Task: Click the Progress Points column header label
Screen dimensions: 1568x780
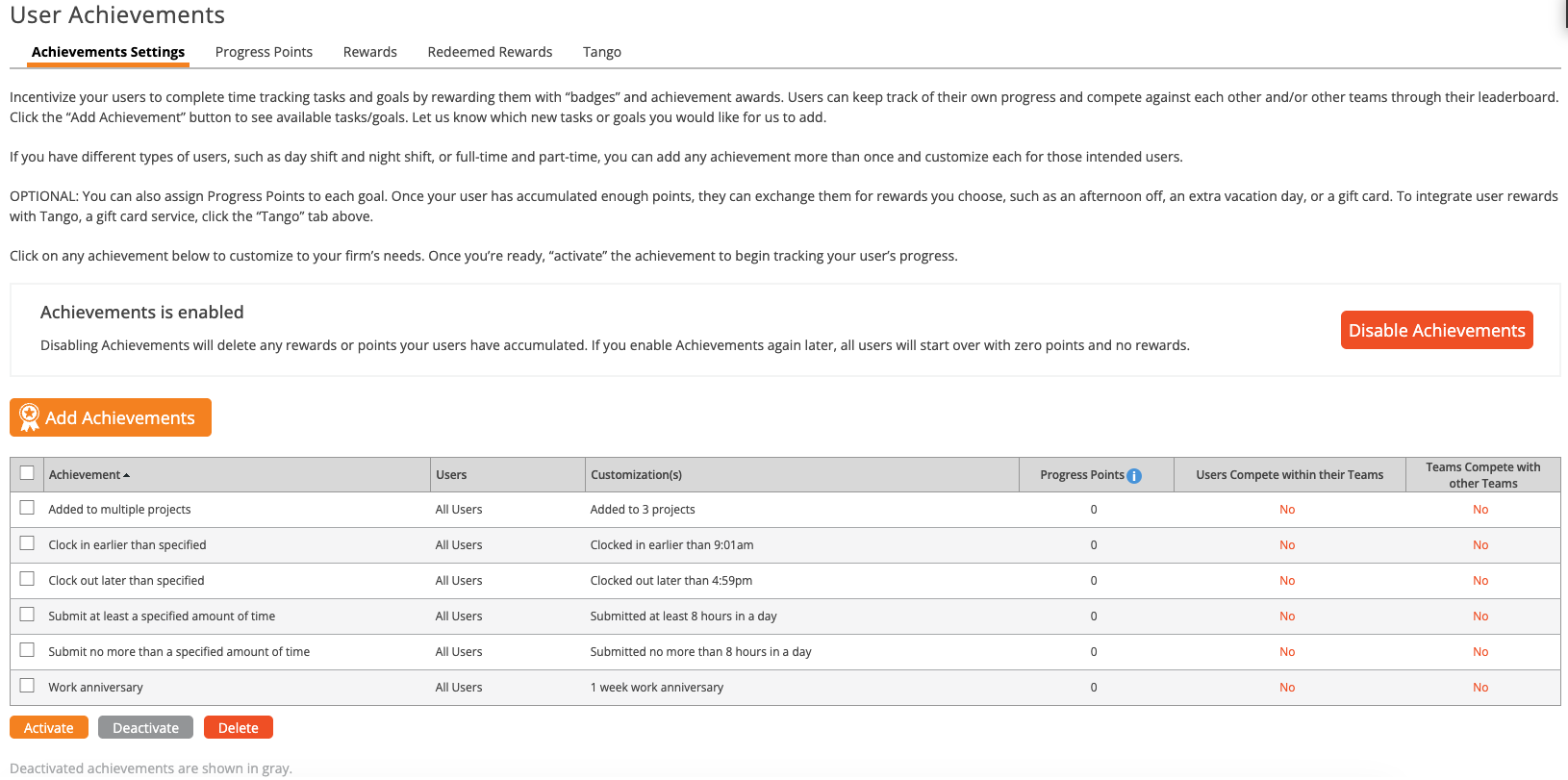Action: coord(1082,475)
